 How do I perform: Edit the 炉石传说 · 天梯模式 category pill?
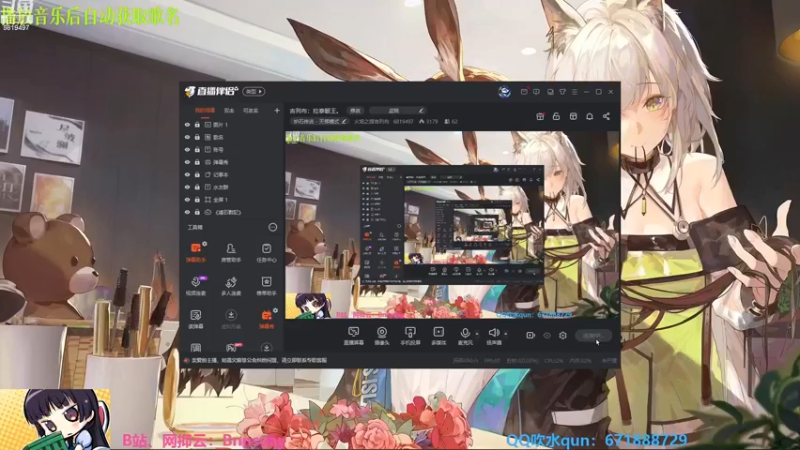(320, 121)
